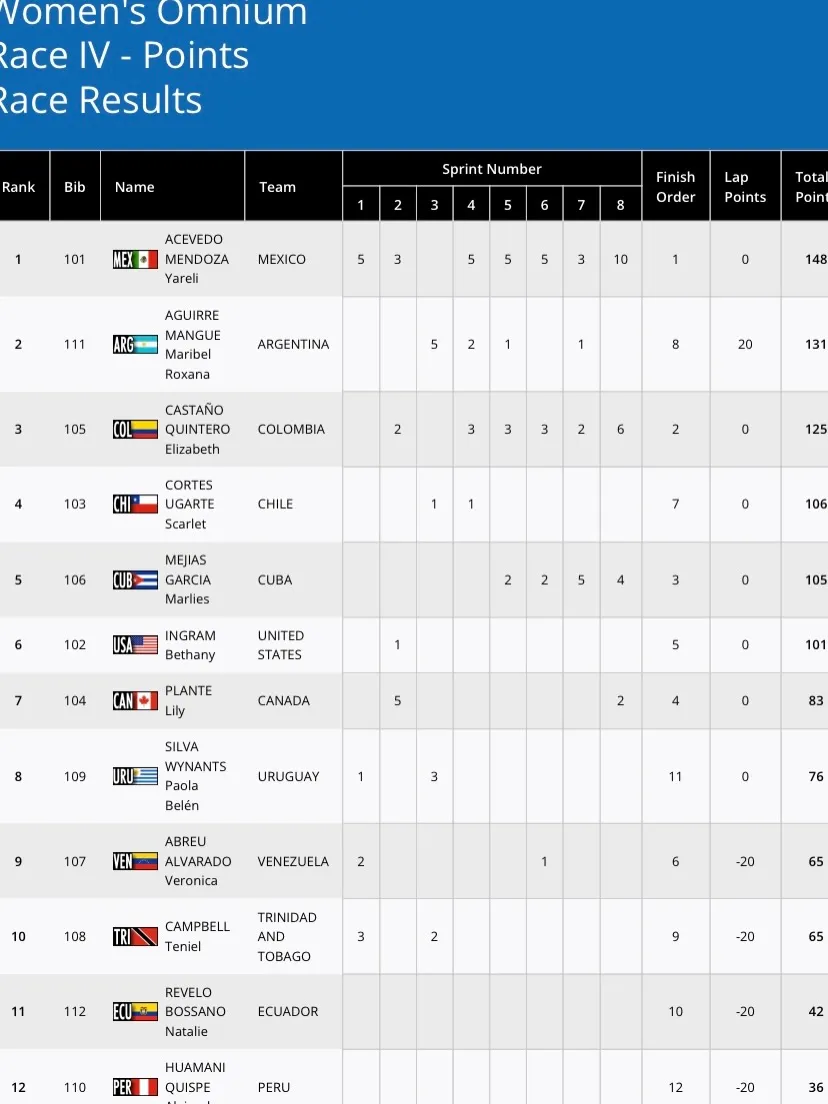Click the Argentina flag icon
The height and width of the screenshot is (1104, 828).
[135, 345]
